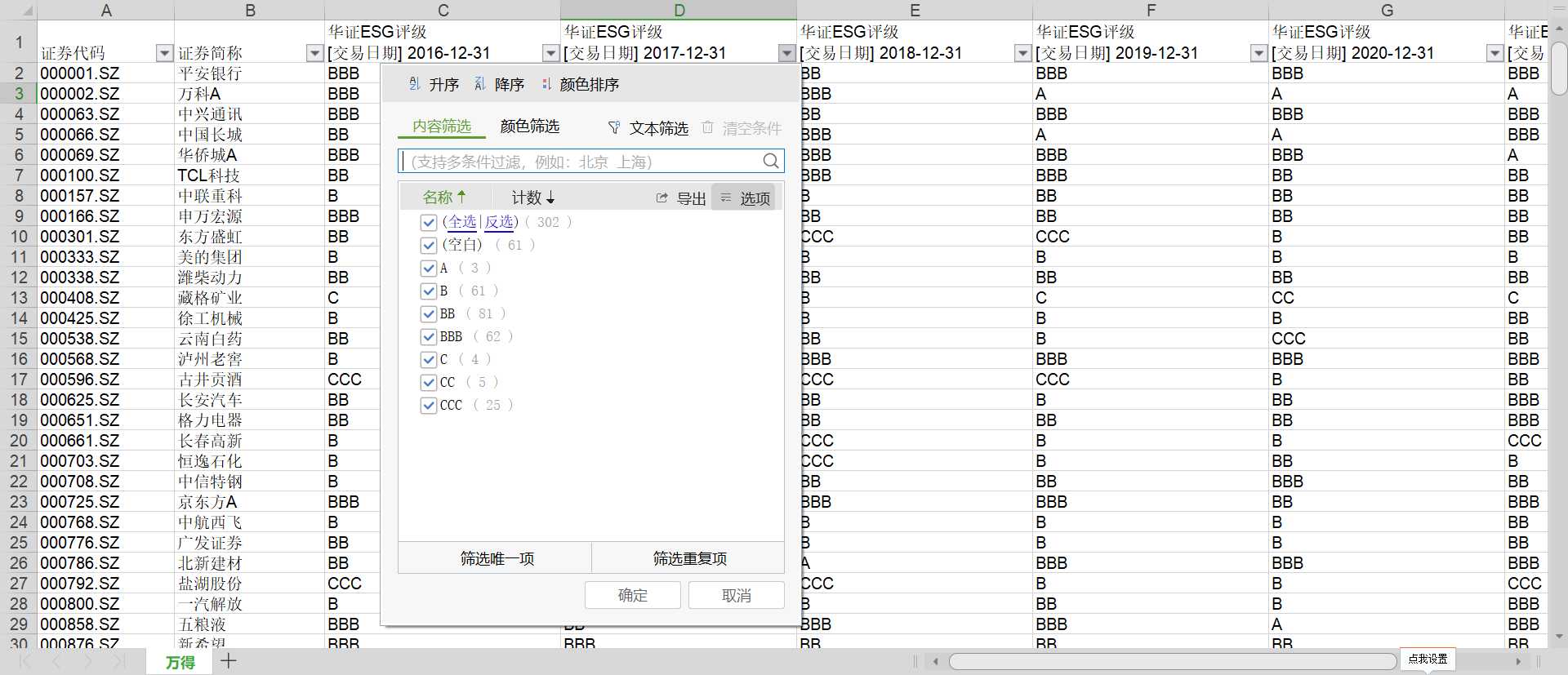Open filter dropdown for 2016-12-31 column

pyautogui.click(x=550, y=53)
